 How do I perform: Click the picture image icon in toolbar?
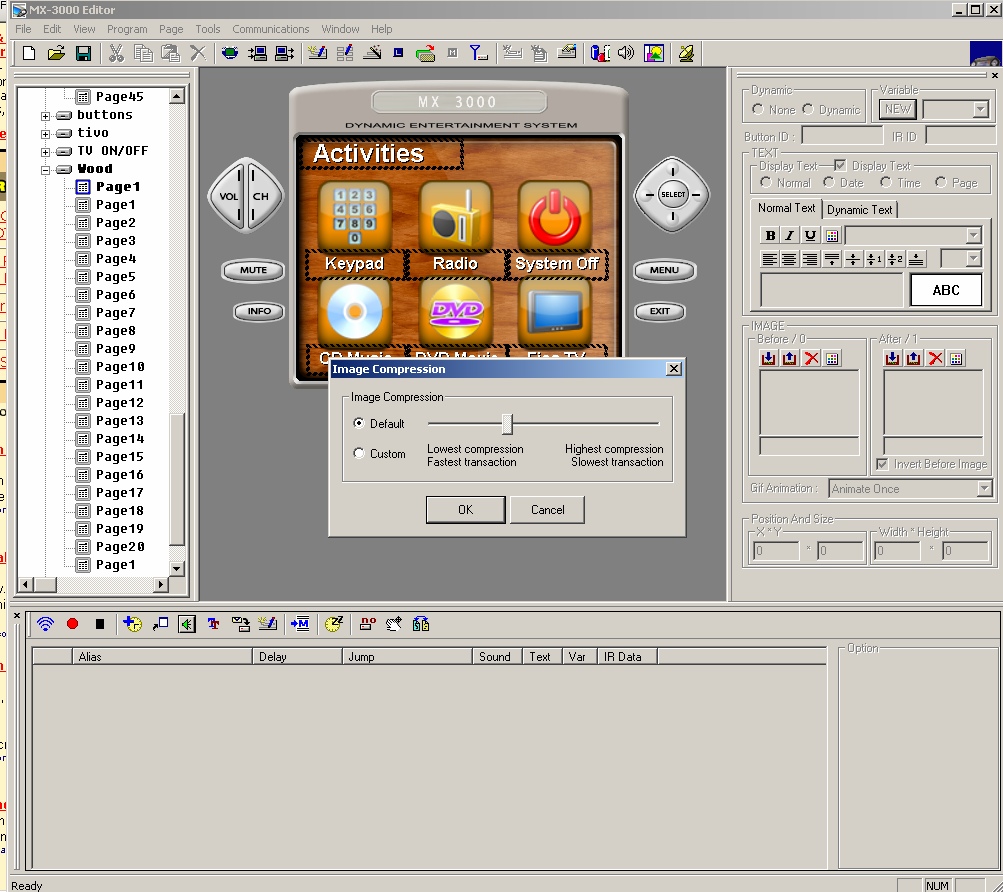click(654, 53)
